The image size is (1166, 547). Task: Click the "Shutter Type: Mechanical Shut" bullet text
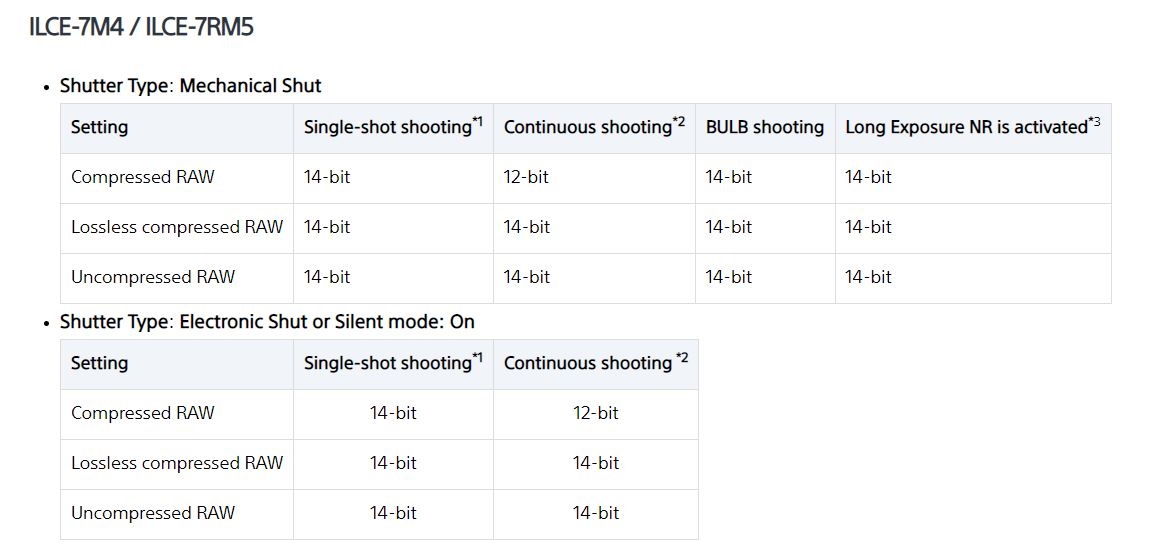190,86
